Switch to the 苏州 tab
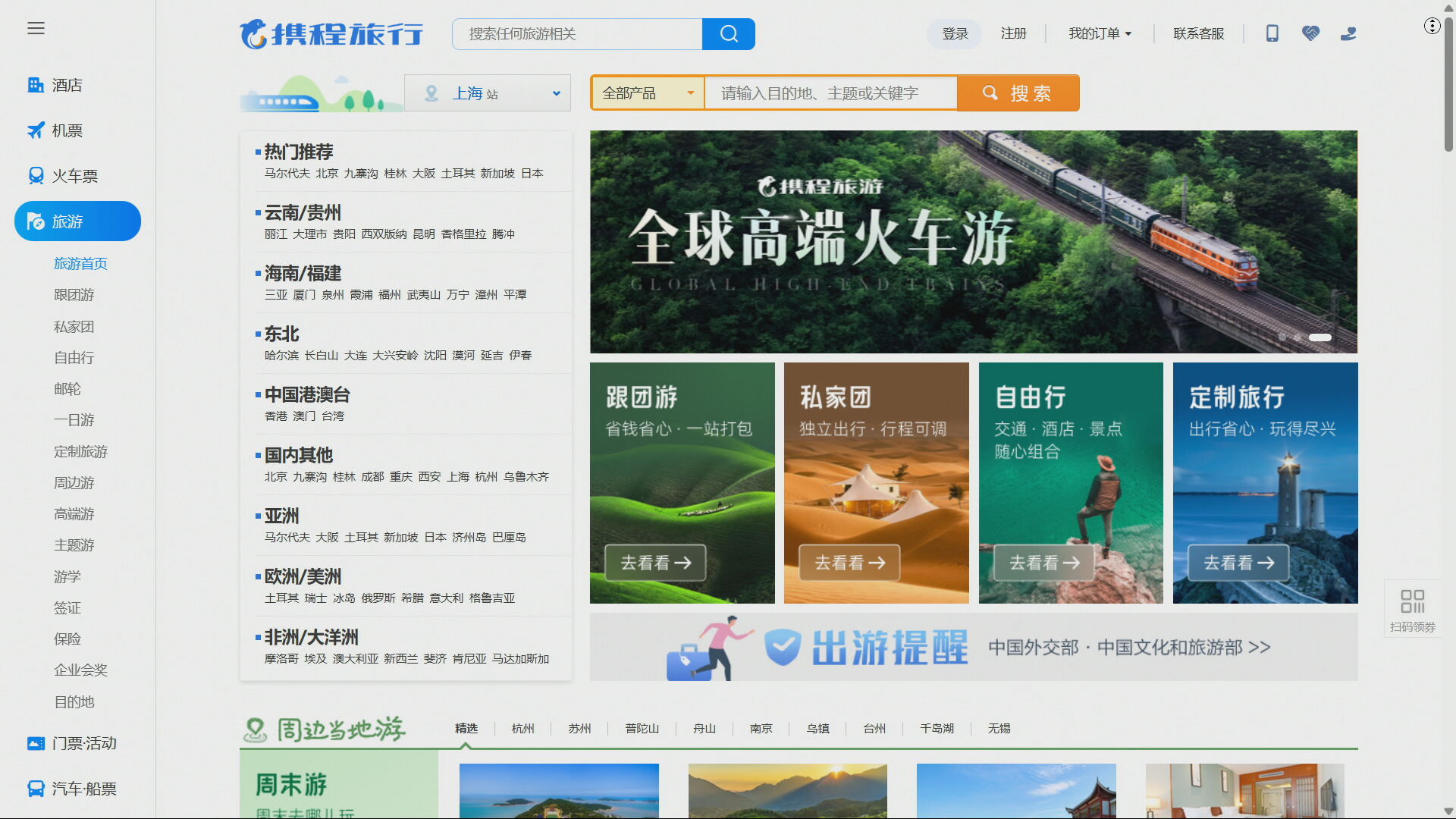The image size is (1456, 819). [579, 728]
